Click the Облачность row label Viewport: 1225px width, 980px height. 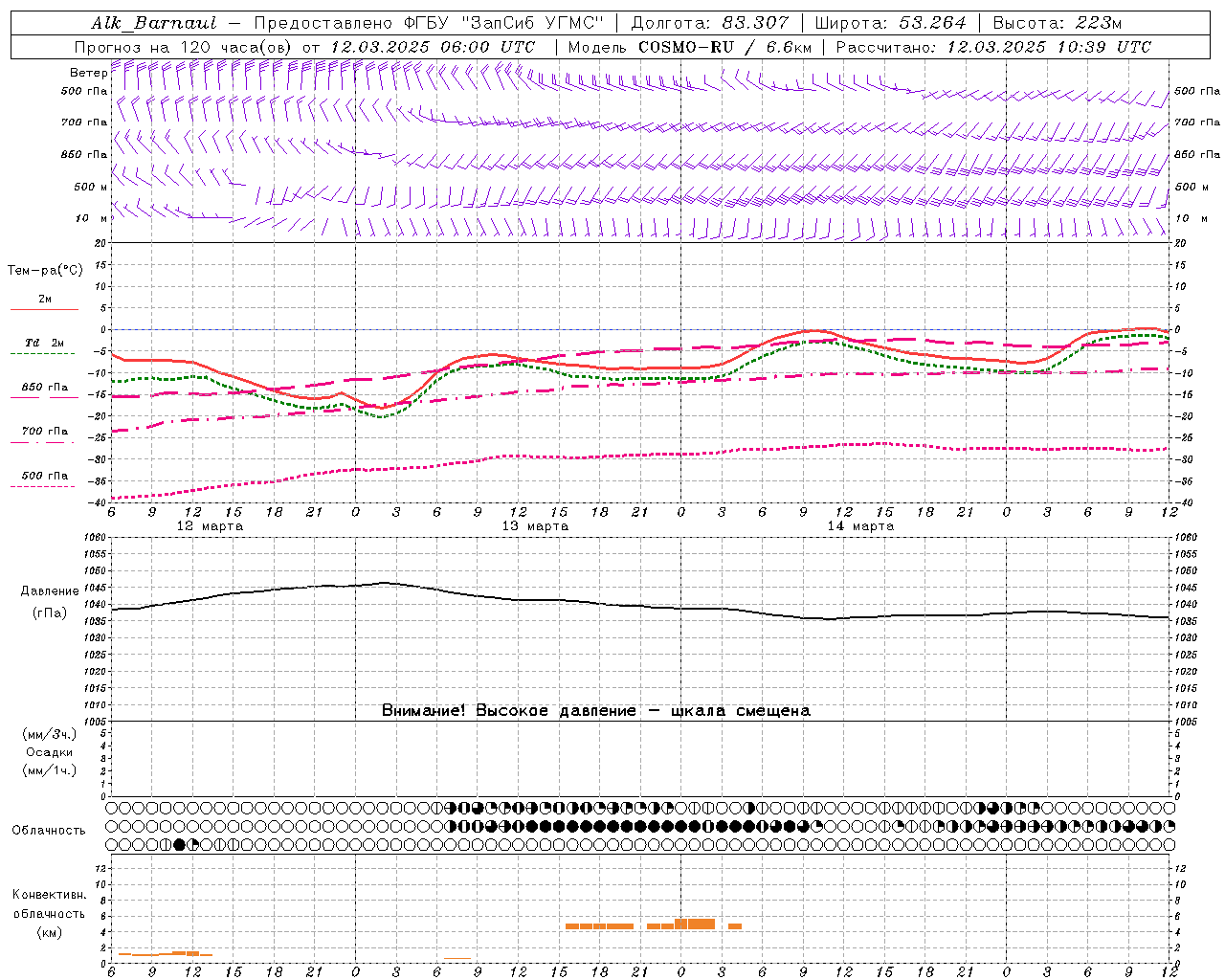click(x=49, y=831)
